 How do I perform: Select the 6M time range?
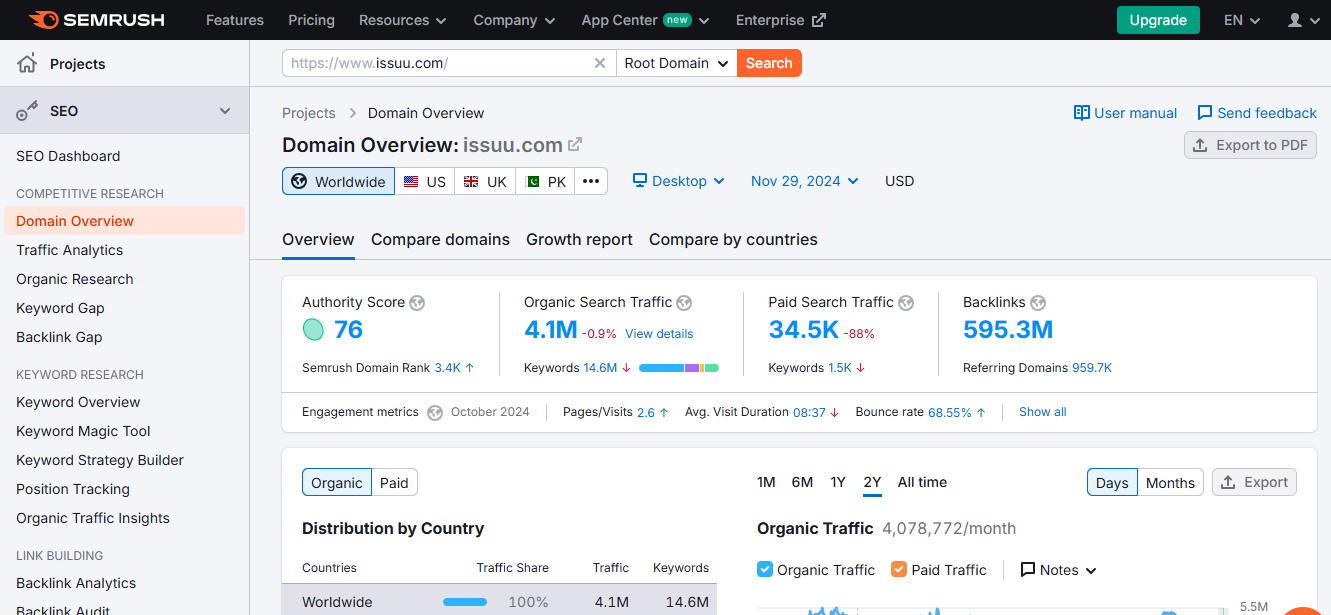802,482
